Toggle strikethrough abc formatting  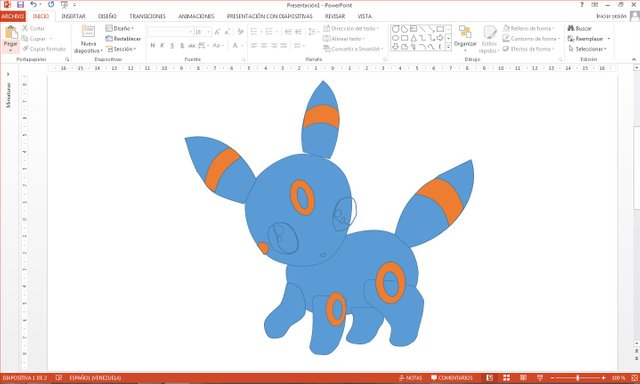(x=191, y=45)
